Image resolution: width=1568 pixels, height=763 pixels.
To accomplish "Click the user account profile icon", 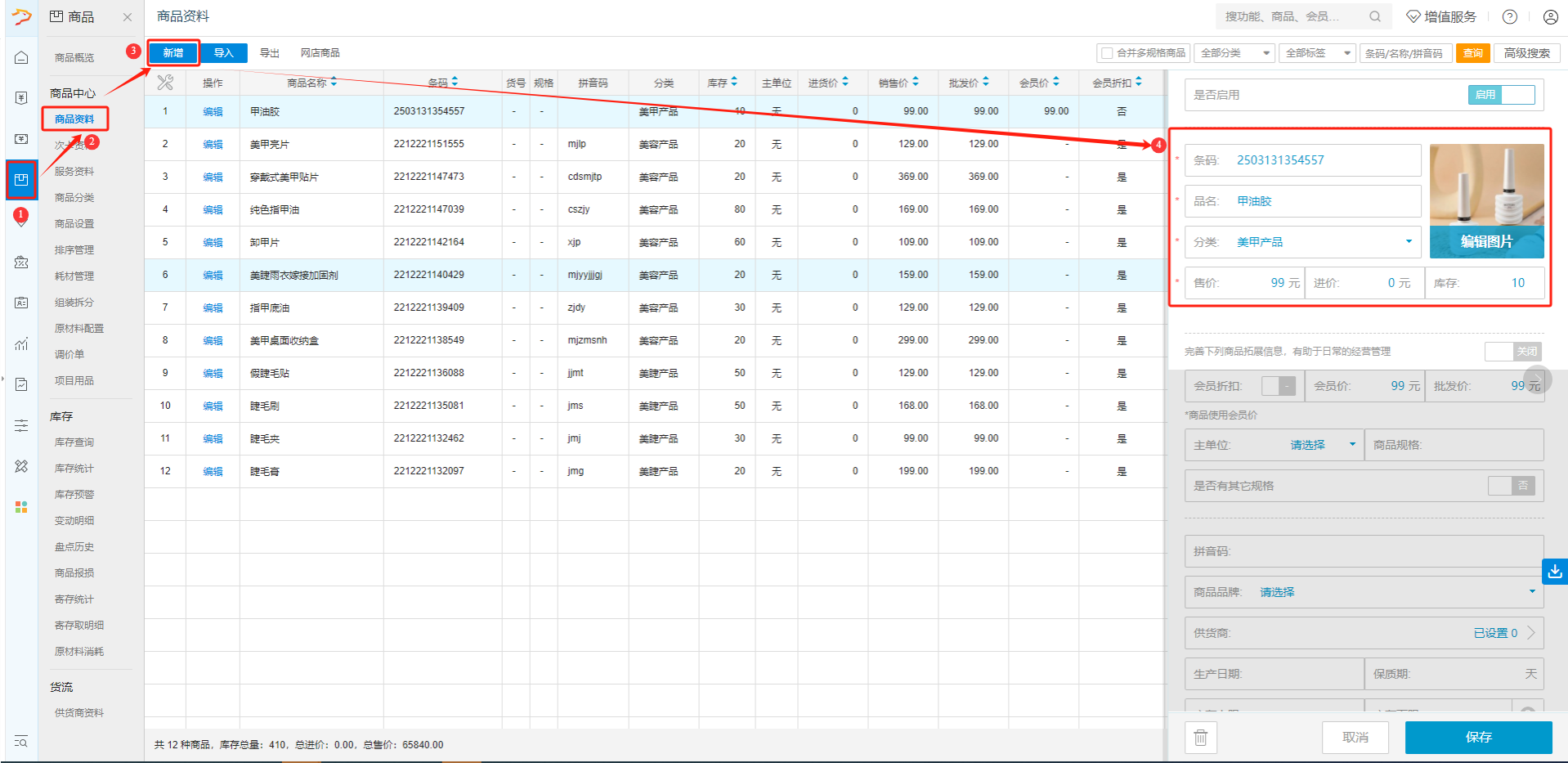I will [x=1550, y=16].
